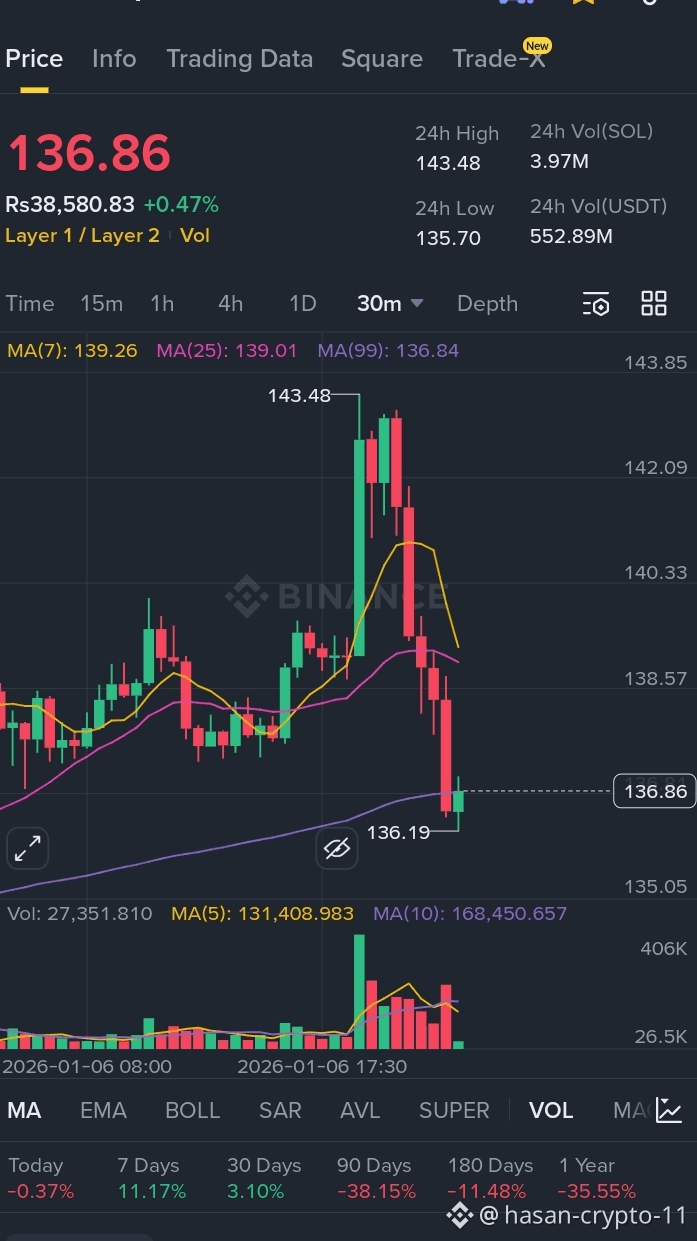Open the Depth chart view
Viewport: 697px width, 1241px height.
[x=487, y=303]
